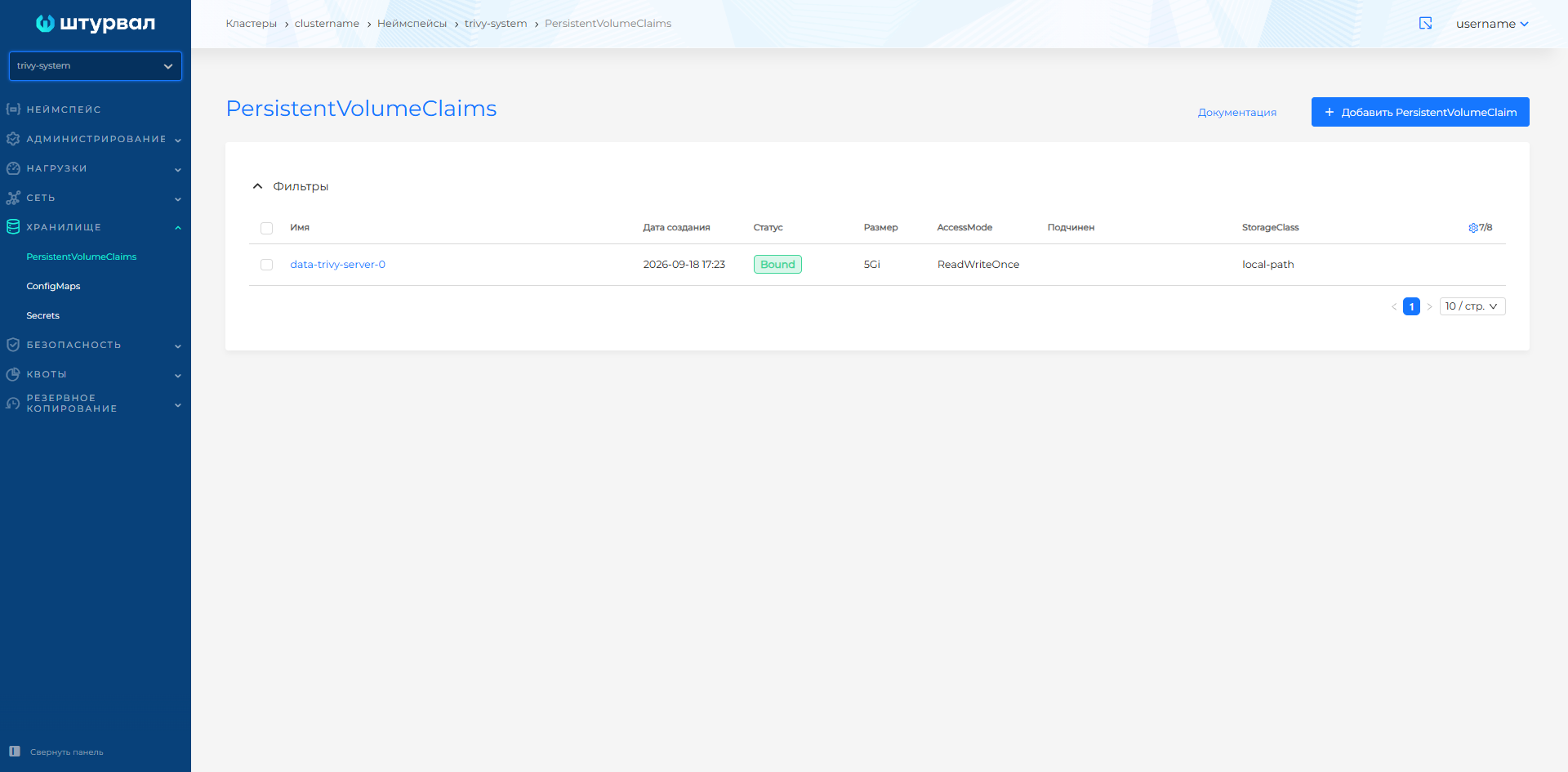Open the trivy-system namespace dropdown
The image size is (1568, 772).
coord(96,66)
